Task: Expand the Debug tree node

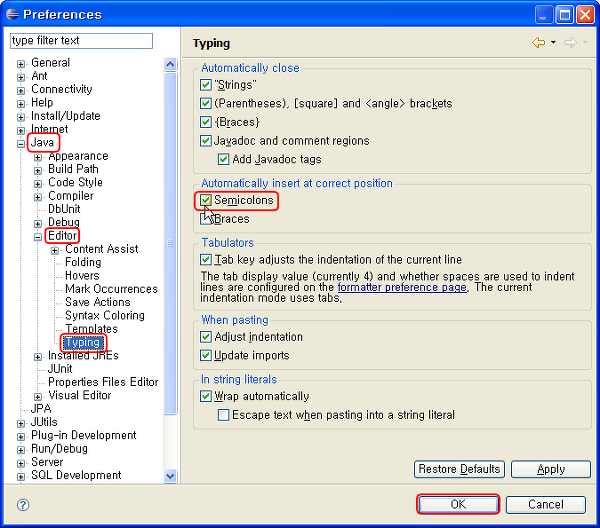Action: tap(38, 223)
